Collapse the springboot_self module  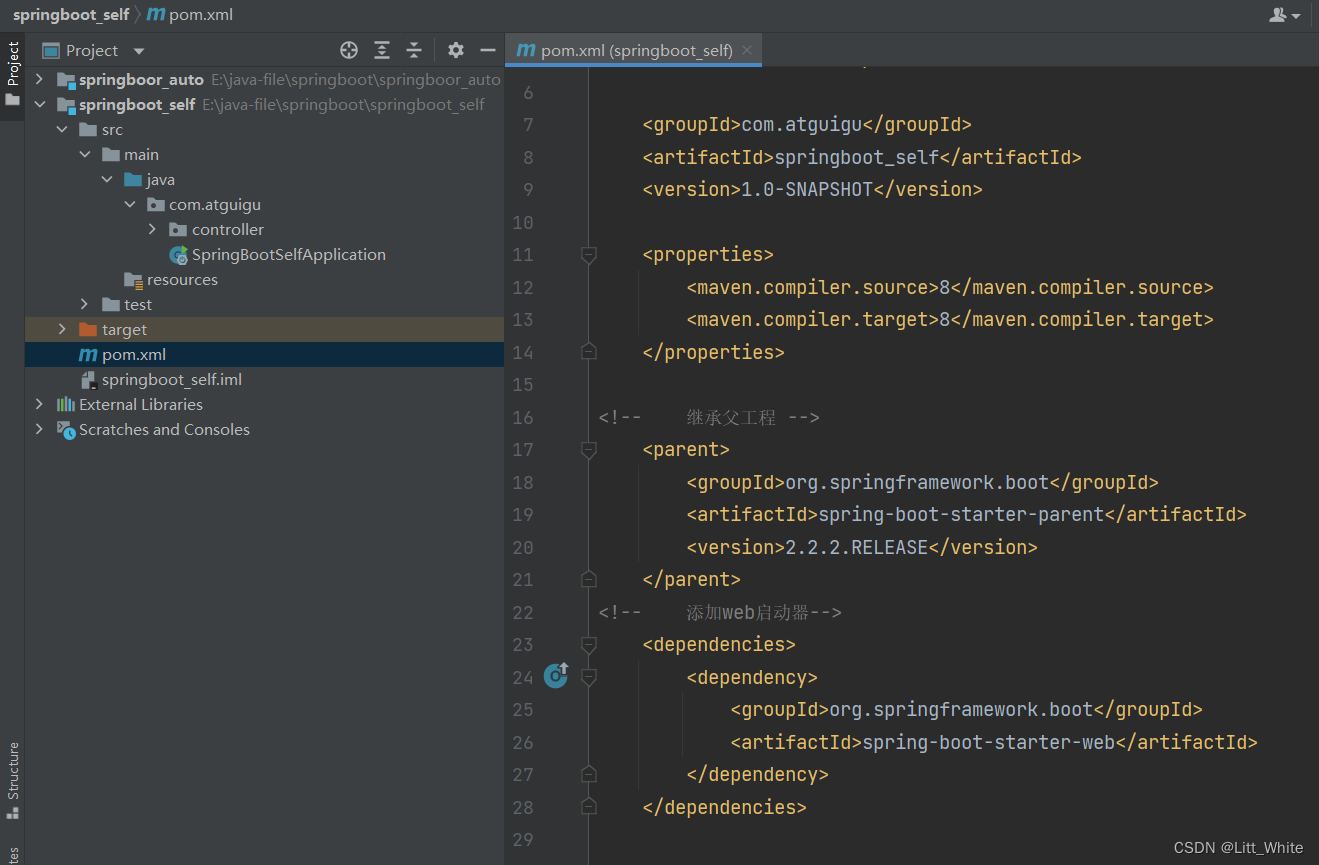(x=39, y=104)
